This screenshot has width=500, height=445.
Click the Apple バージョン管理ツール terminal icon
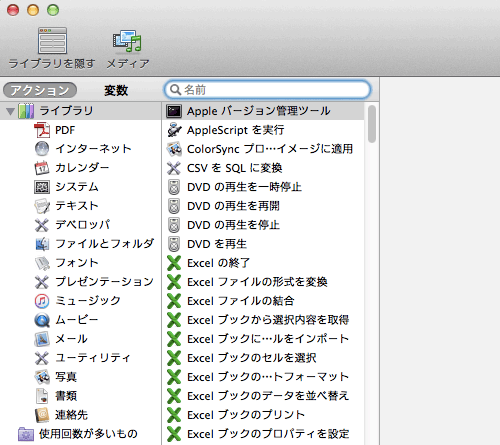174,111
